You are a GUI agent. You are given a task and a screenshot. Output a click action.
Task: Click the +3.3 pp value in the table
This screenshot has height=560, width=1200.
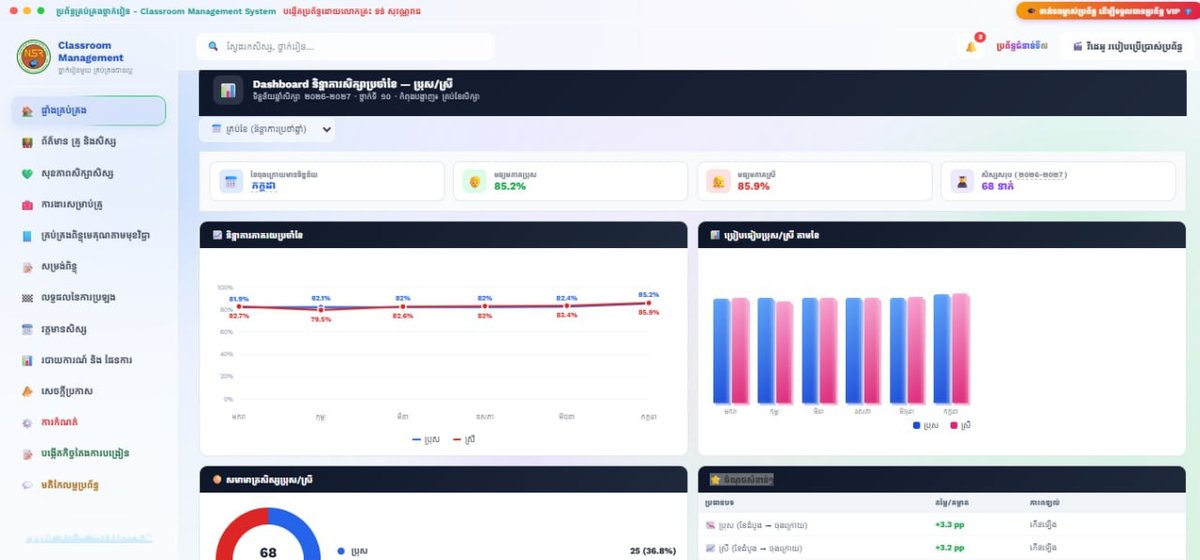click(949, 525)
